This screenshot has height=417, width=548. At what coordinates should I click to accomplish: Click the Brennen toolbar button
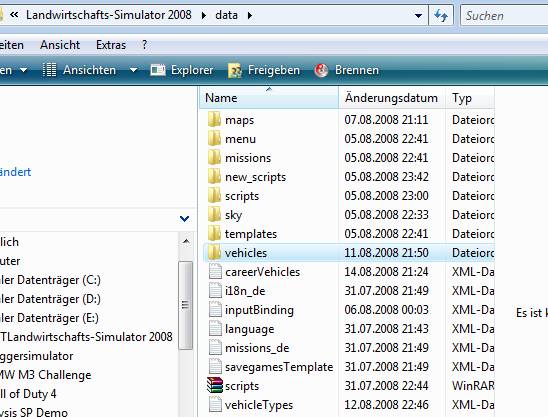pos(346,70)
